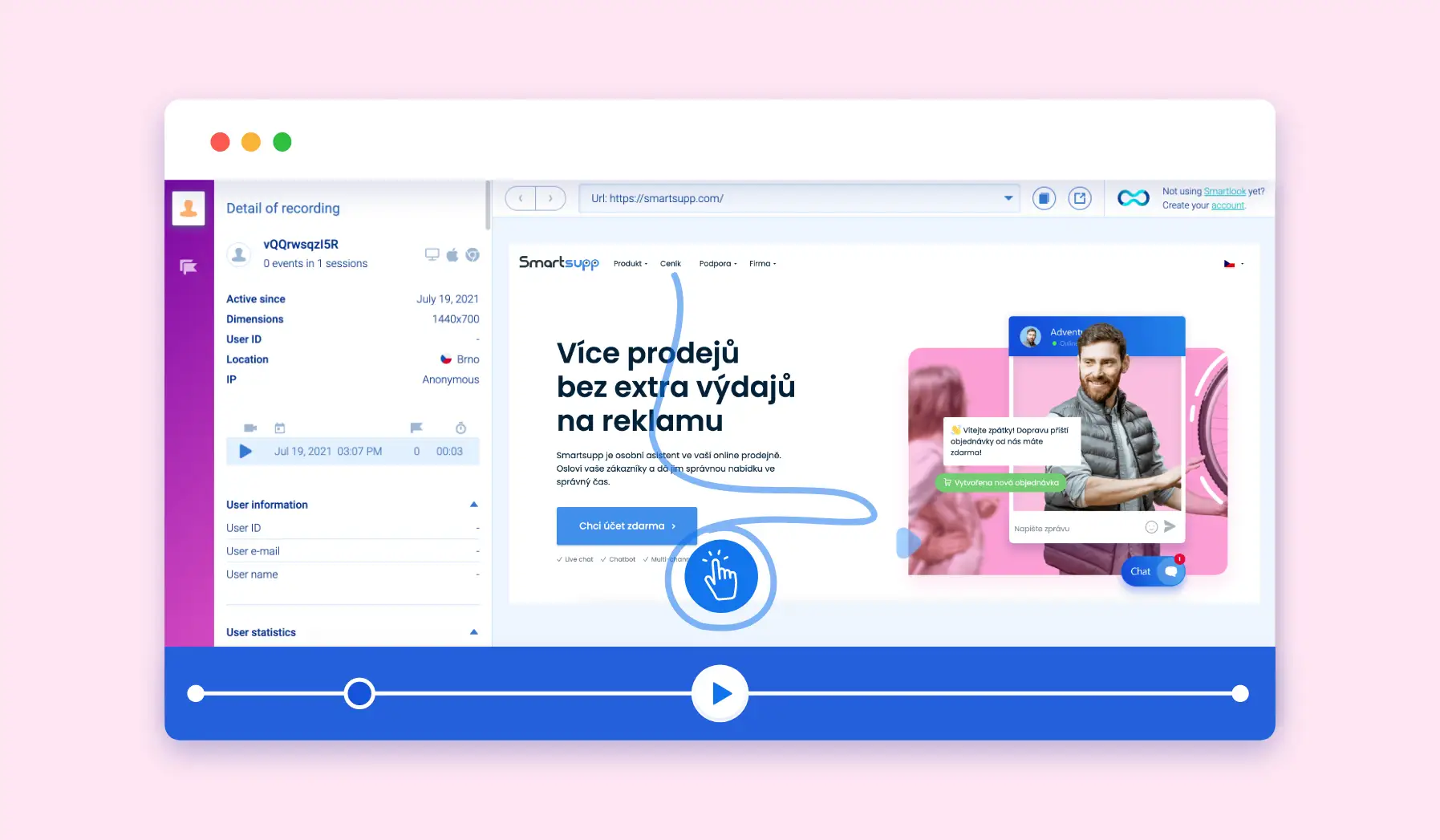The image size is (1440, 840).
Task: Click the end point of the timeline
Action: [1240, 694]
